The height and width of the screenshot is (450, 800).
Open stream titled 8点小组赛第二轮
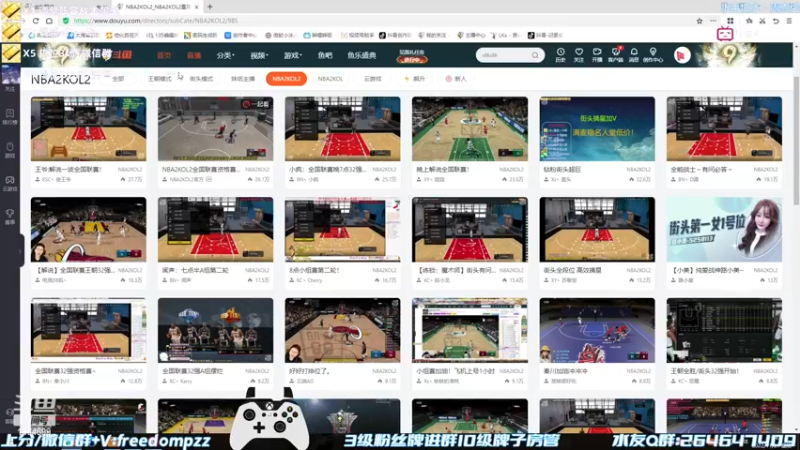[314, 270]
